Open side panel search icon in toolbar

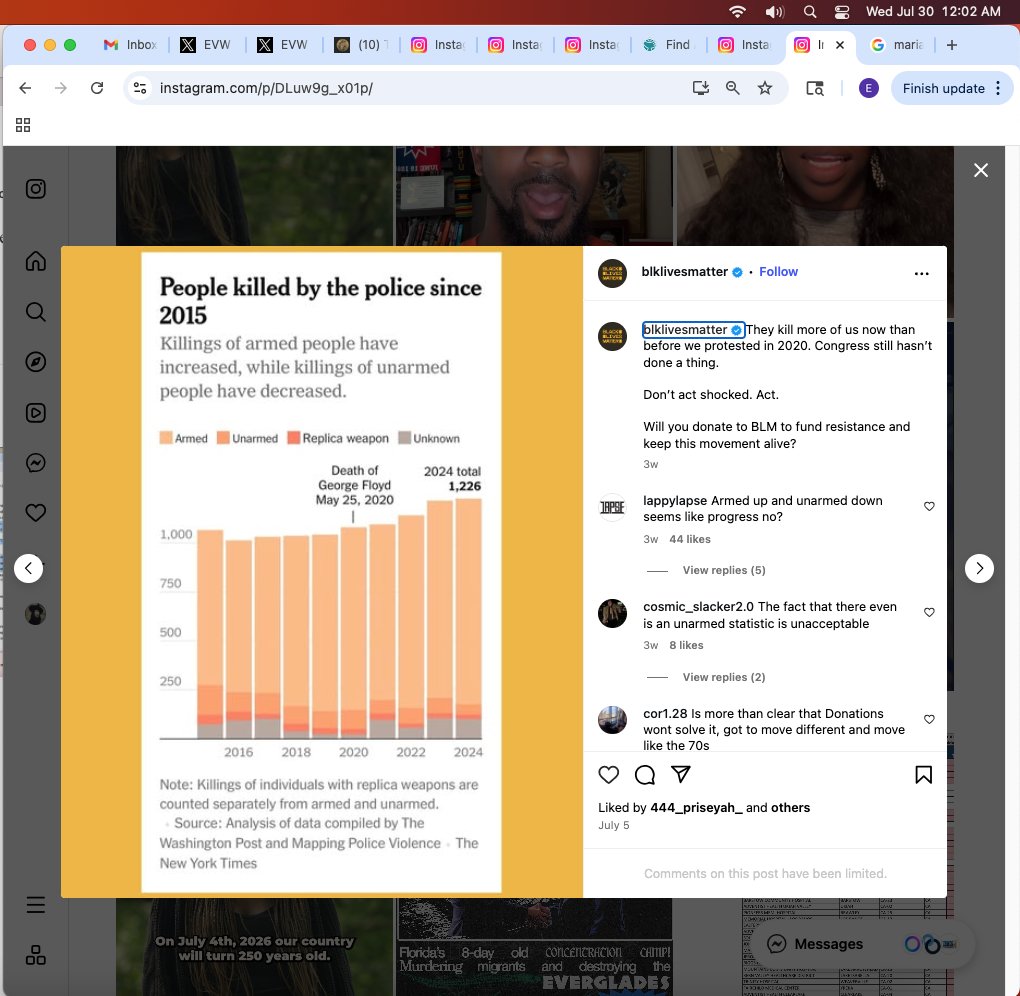tap(814, 88)
